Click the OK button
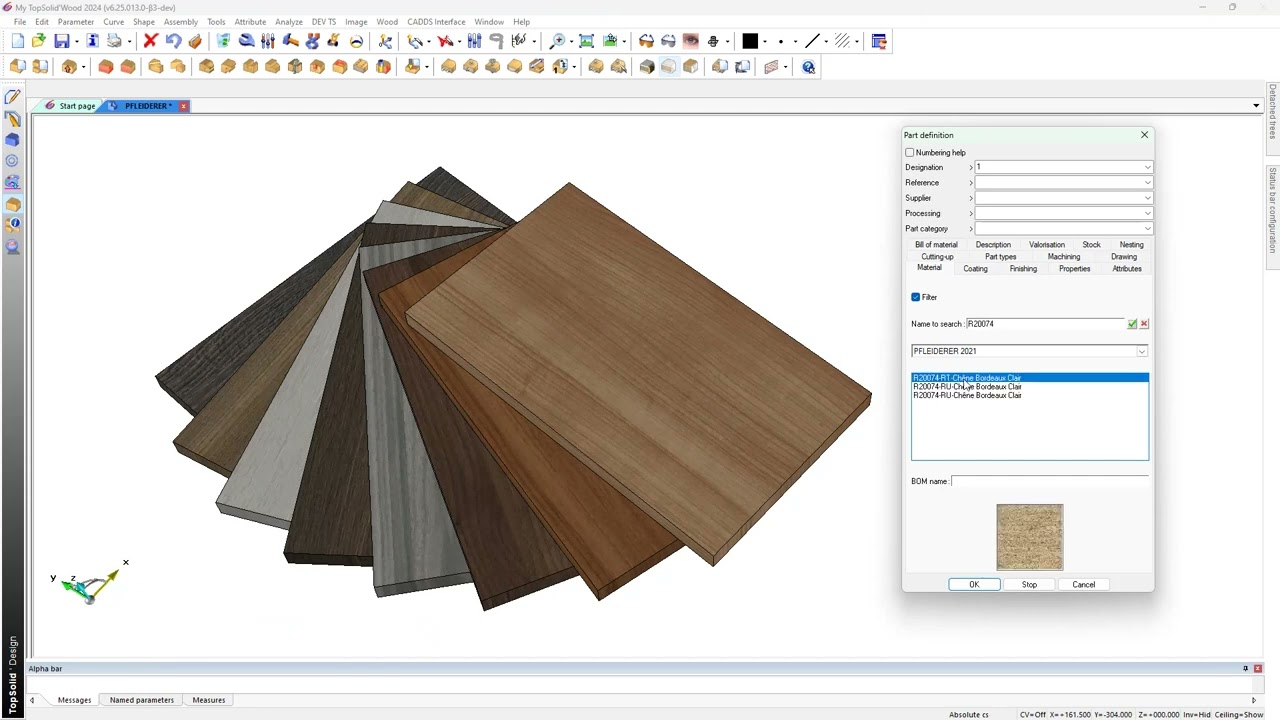 coord(974,585)
